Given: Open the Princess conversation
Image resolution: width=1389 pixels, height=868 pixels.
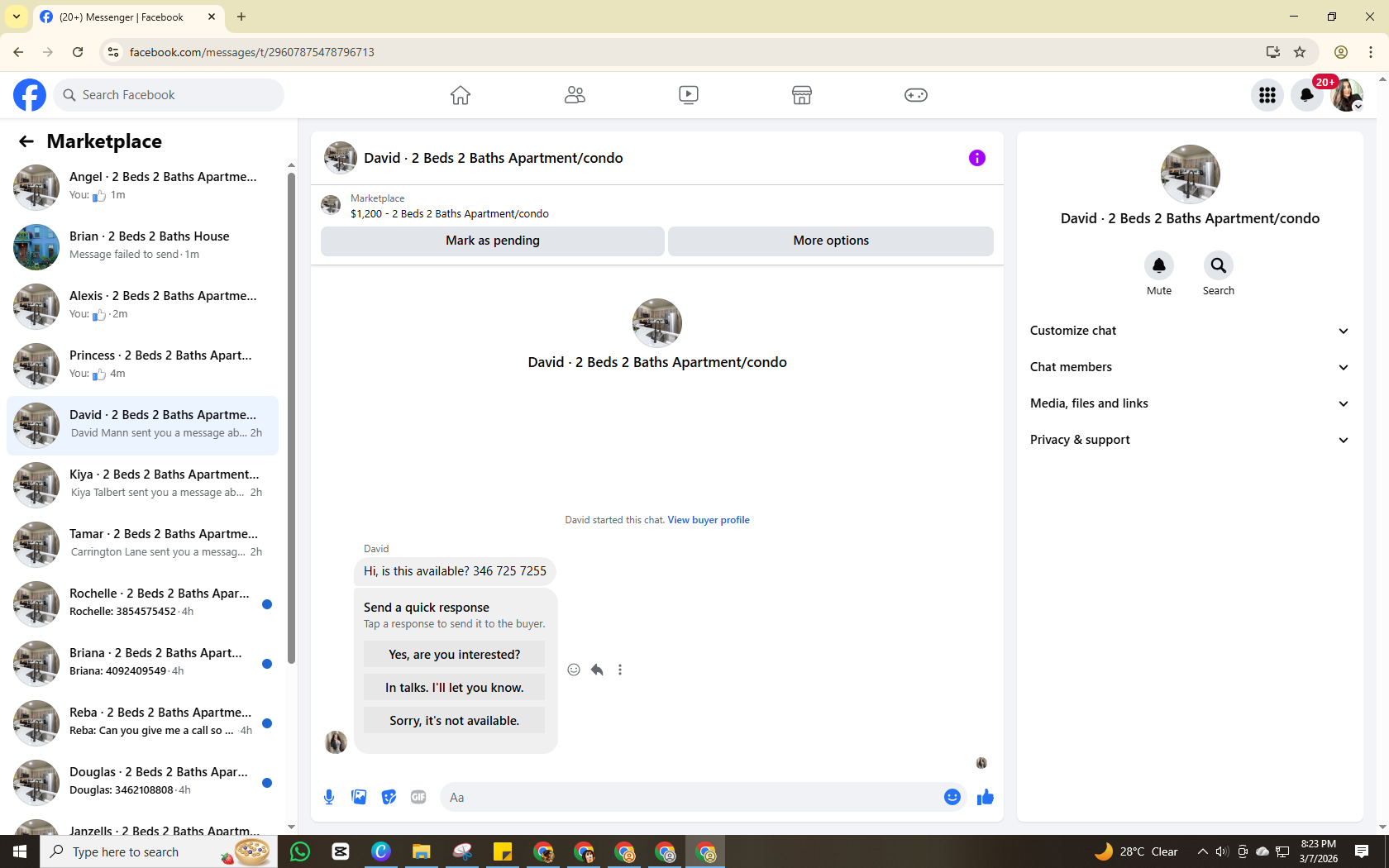Looking at the screenshot, I should pos(142,365).
